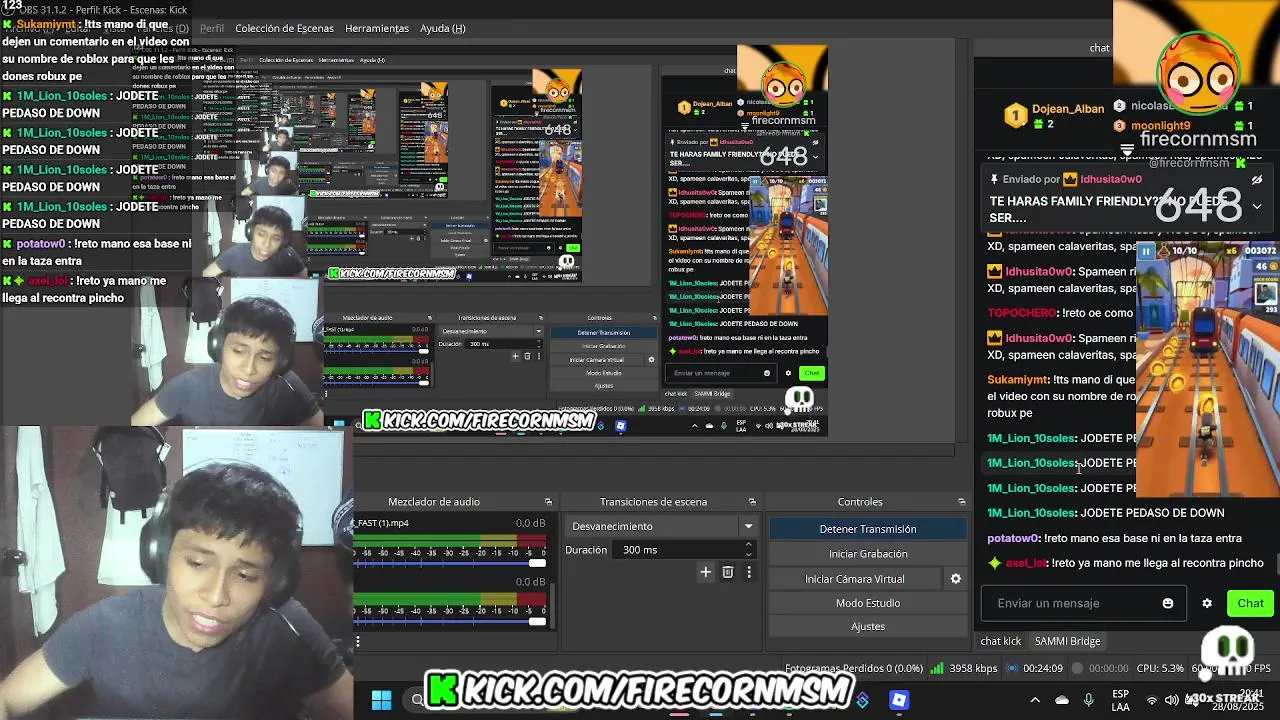
Task: Open the Ayuda (H) menu
Action: coord(442,28)
